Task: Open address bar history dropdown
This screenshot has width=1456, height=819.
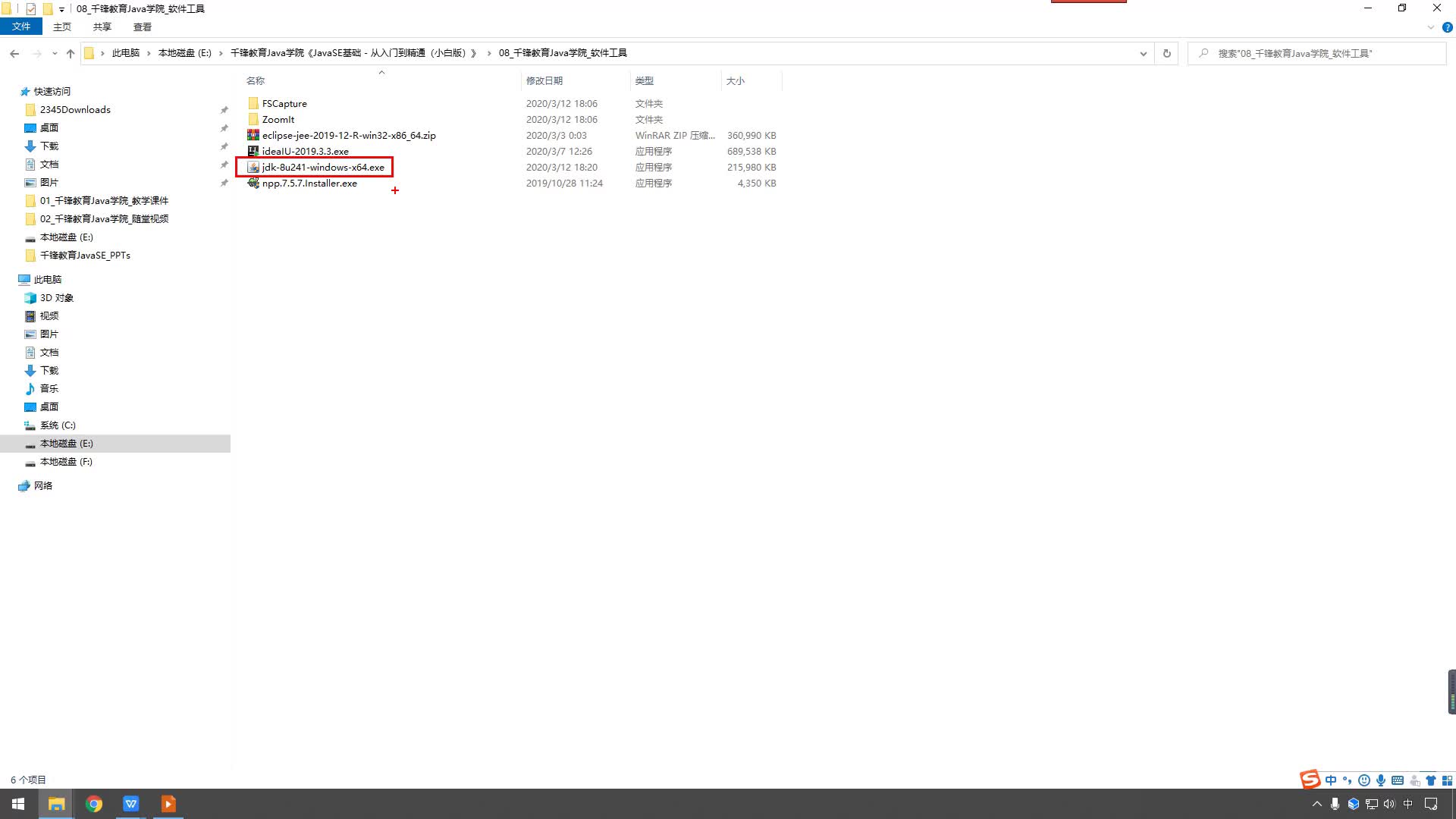Action: [1143, 53]
